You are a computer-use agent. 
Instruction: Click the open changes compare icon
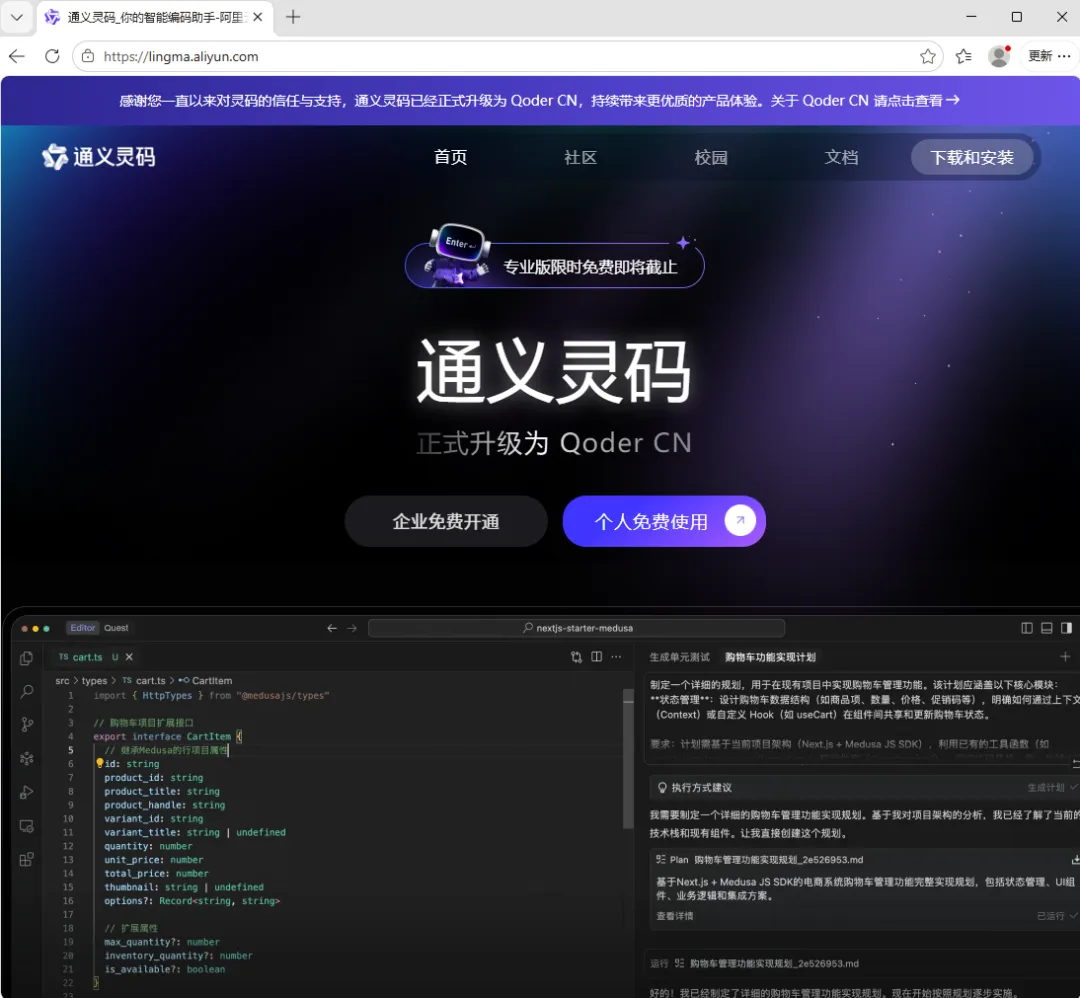(x=577, y=657)
